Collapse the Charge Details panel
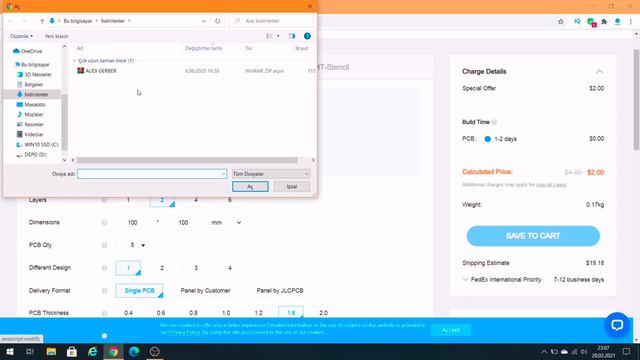This screenshot has height=360, width=640. coord(599,71)
